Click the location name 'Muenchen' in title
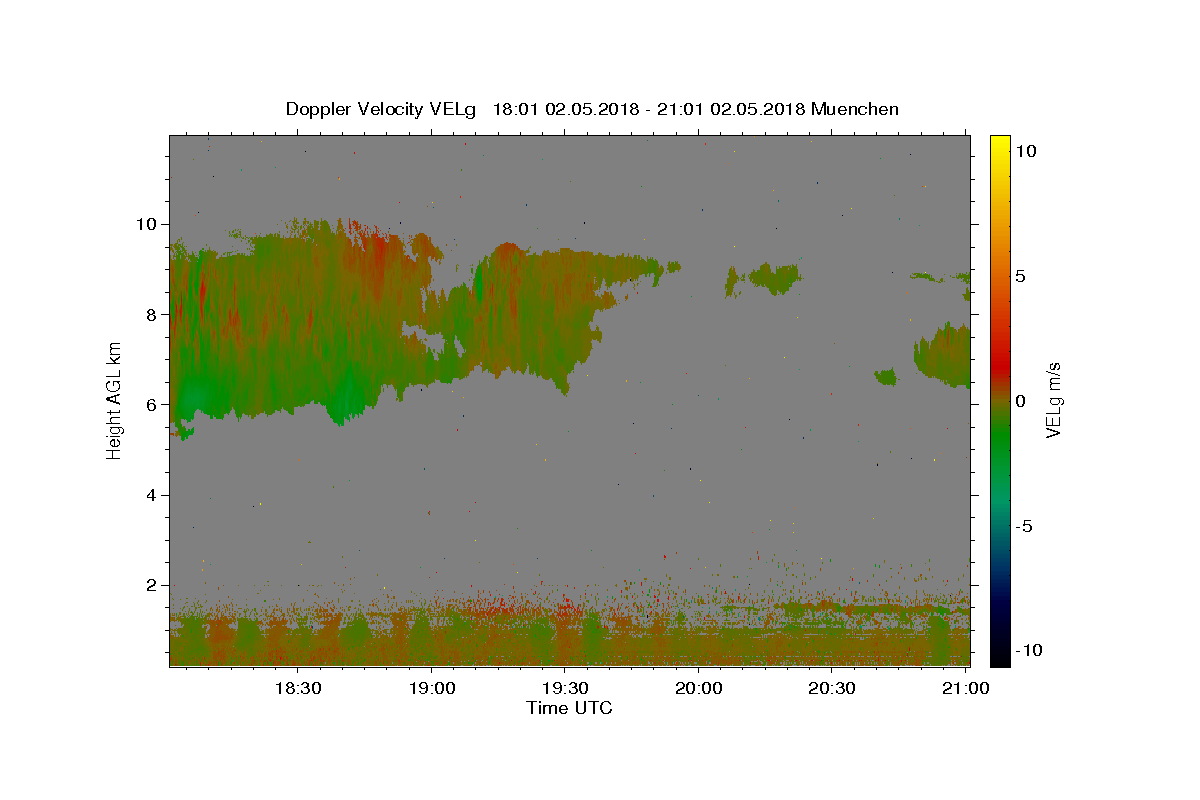 pyautogui.click(x=855, y=109)
